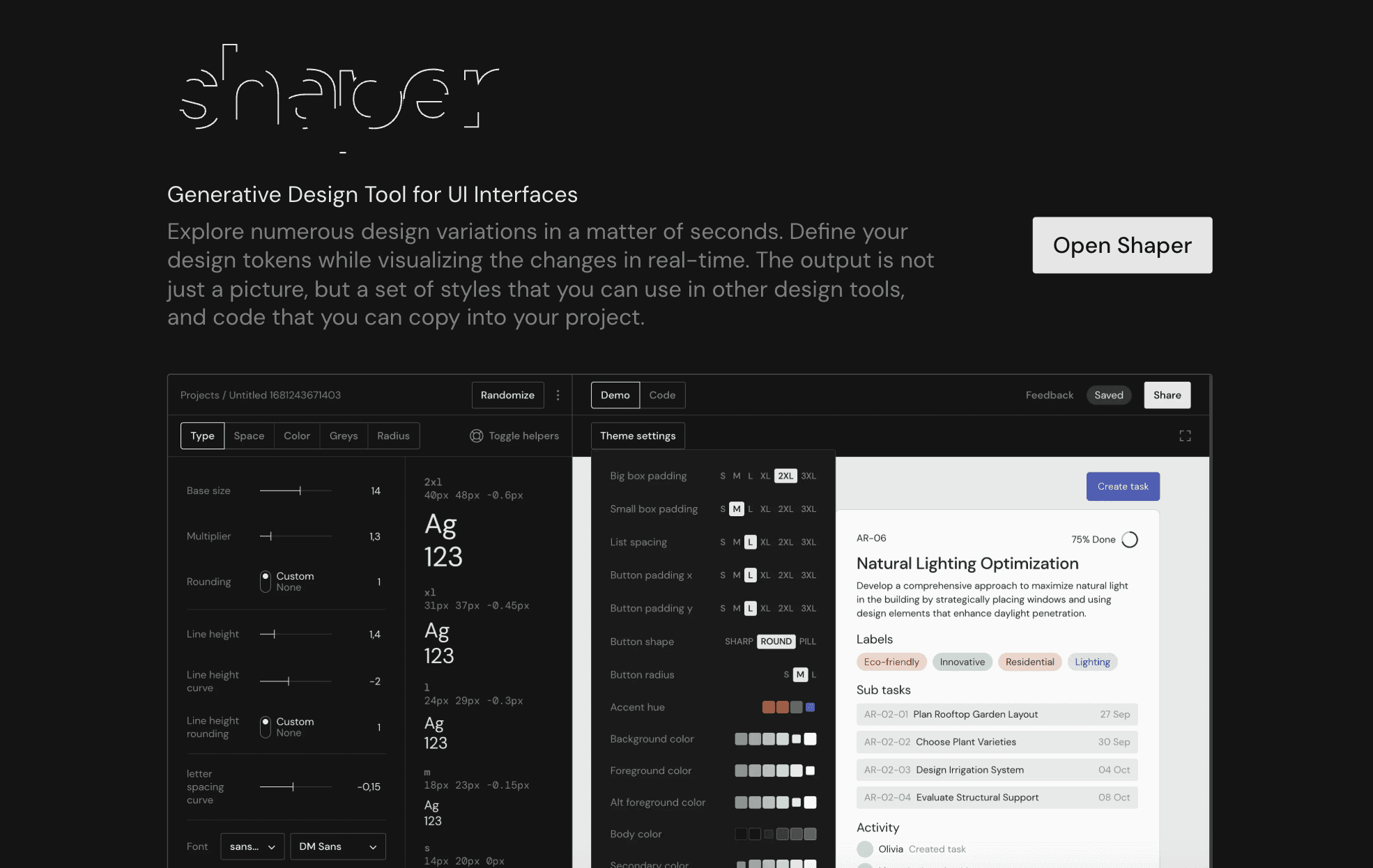
Task: Adjust the Base size slider
Action: pos(296,491)
